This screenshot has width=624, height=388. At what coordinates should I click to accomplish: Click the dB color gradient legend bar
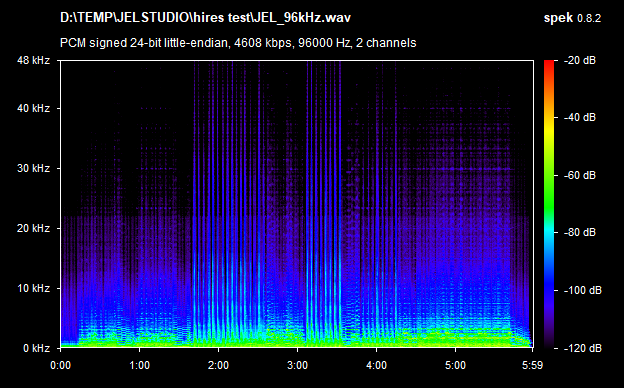point(549,204)
